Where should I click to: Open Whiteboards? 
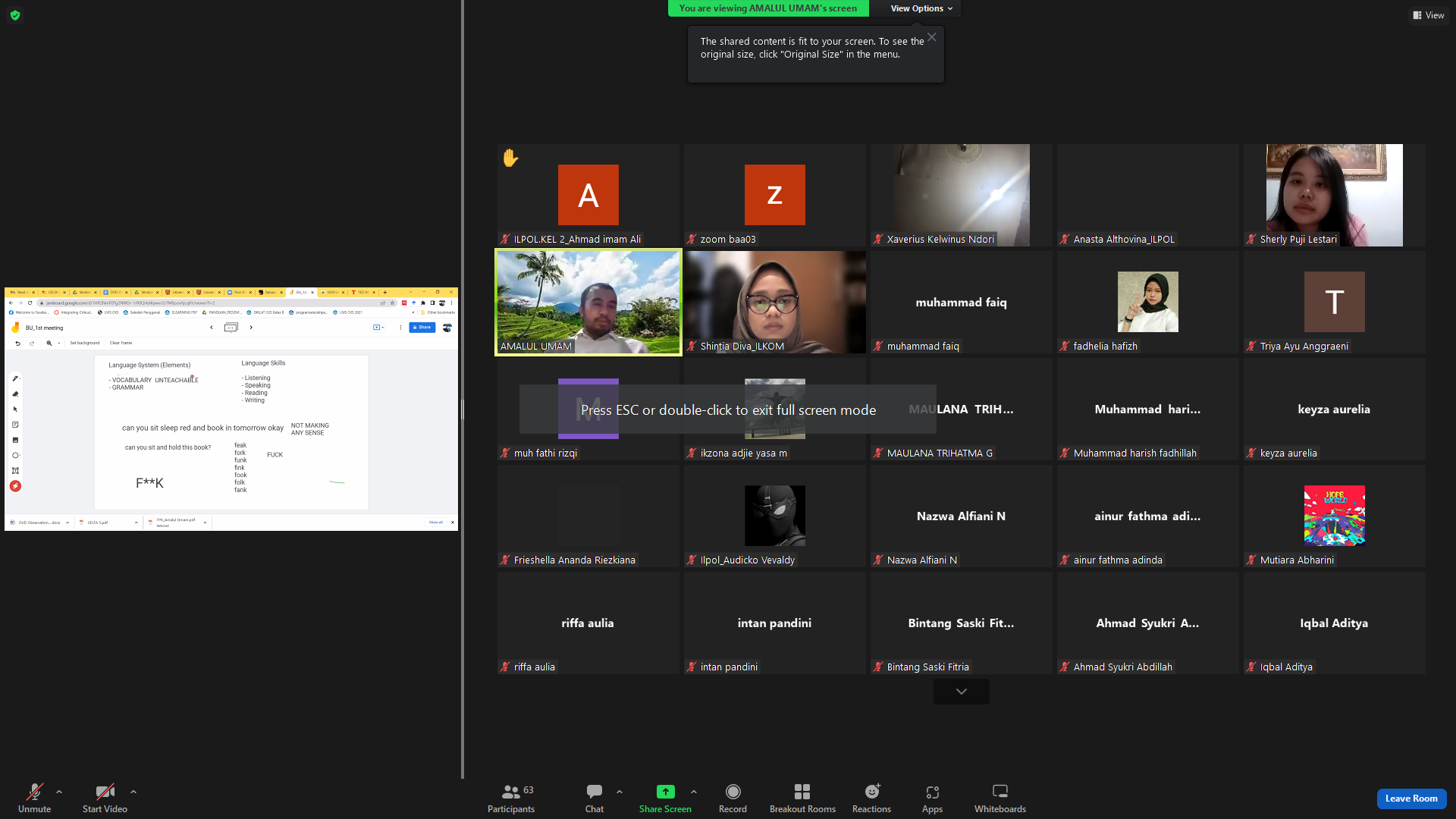pyautogui.click(x=1000, y=799)
